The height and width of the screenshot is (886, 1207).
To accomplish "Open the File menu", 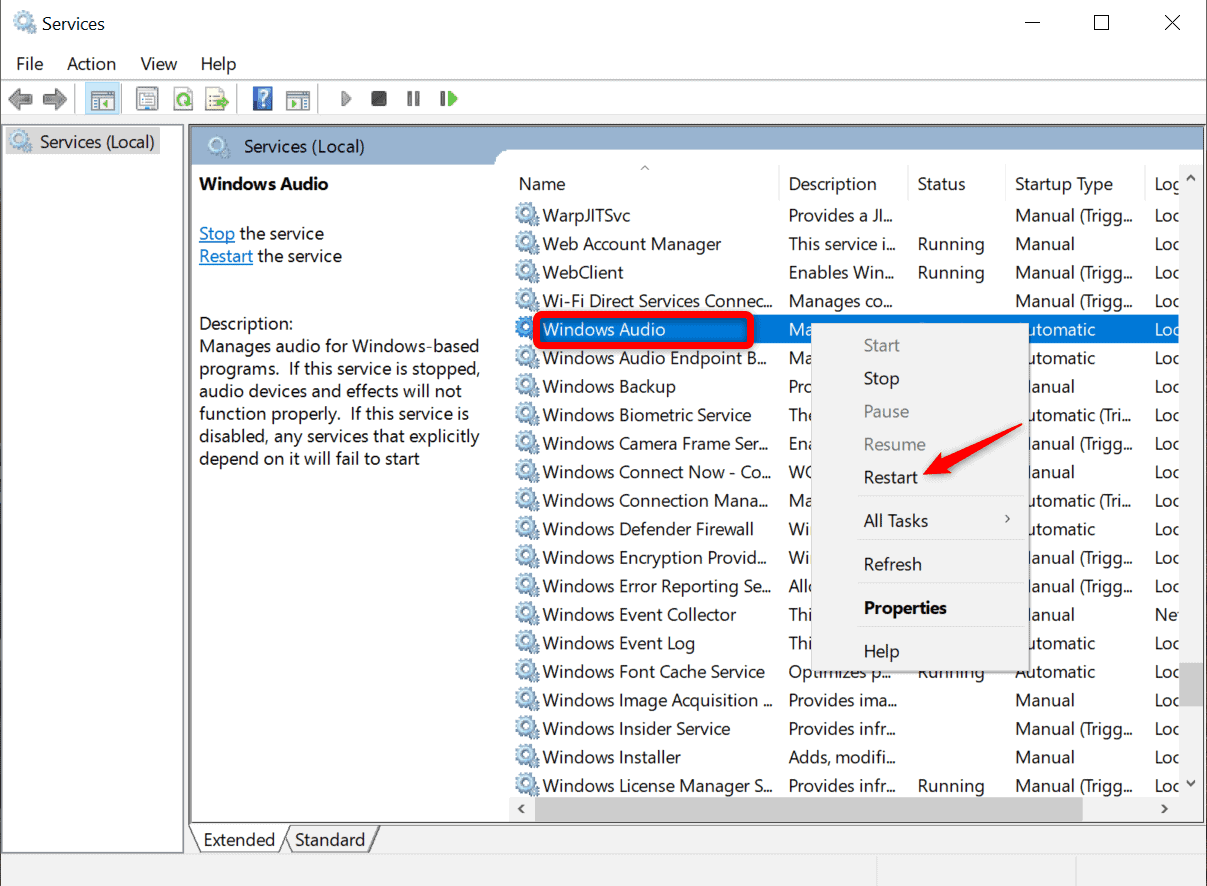I will 30,63.
